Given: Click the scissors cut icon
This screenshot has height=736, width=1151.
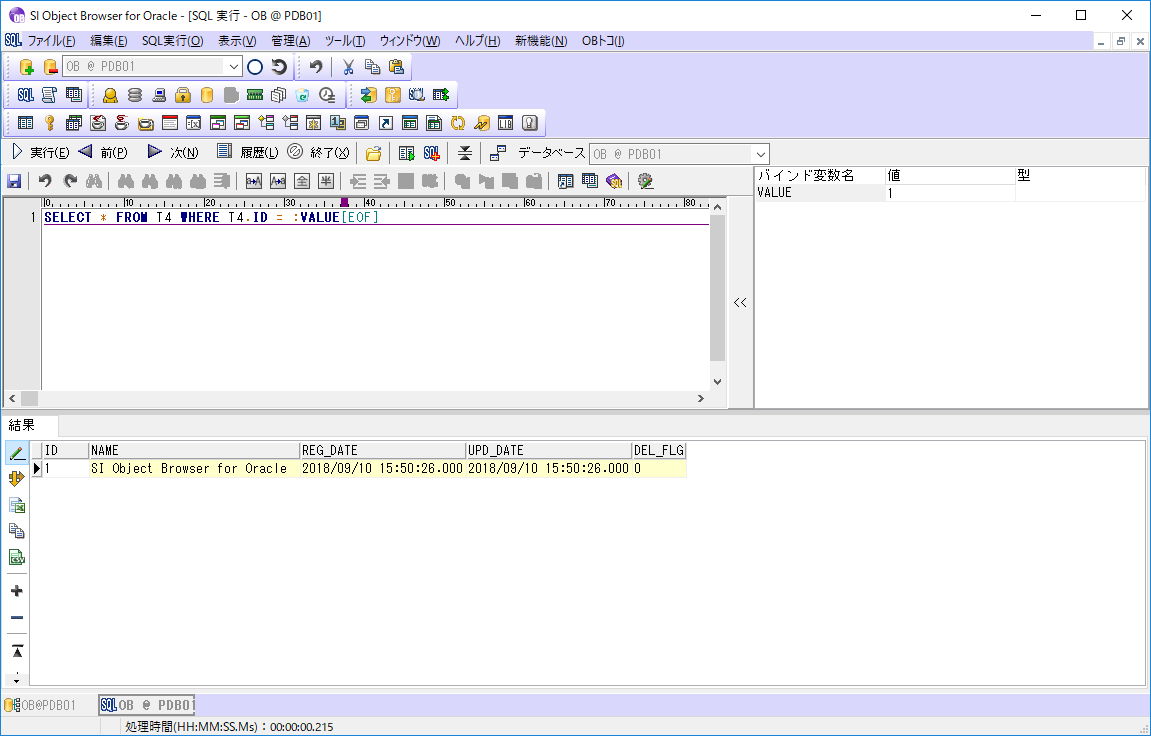Looking at the screenshot, I should [x=348, y=67].
